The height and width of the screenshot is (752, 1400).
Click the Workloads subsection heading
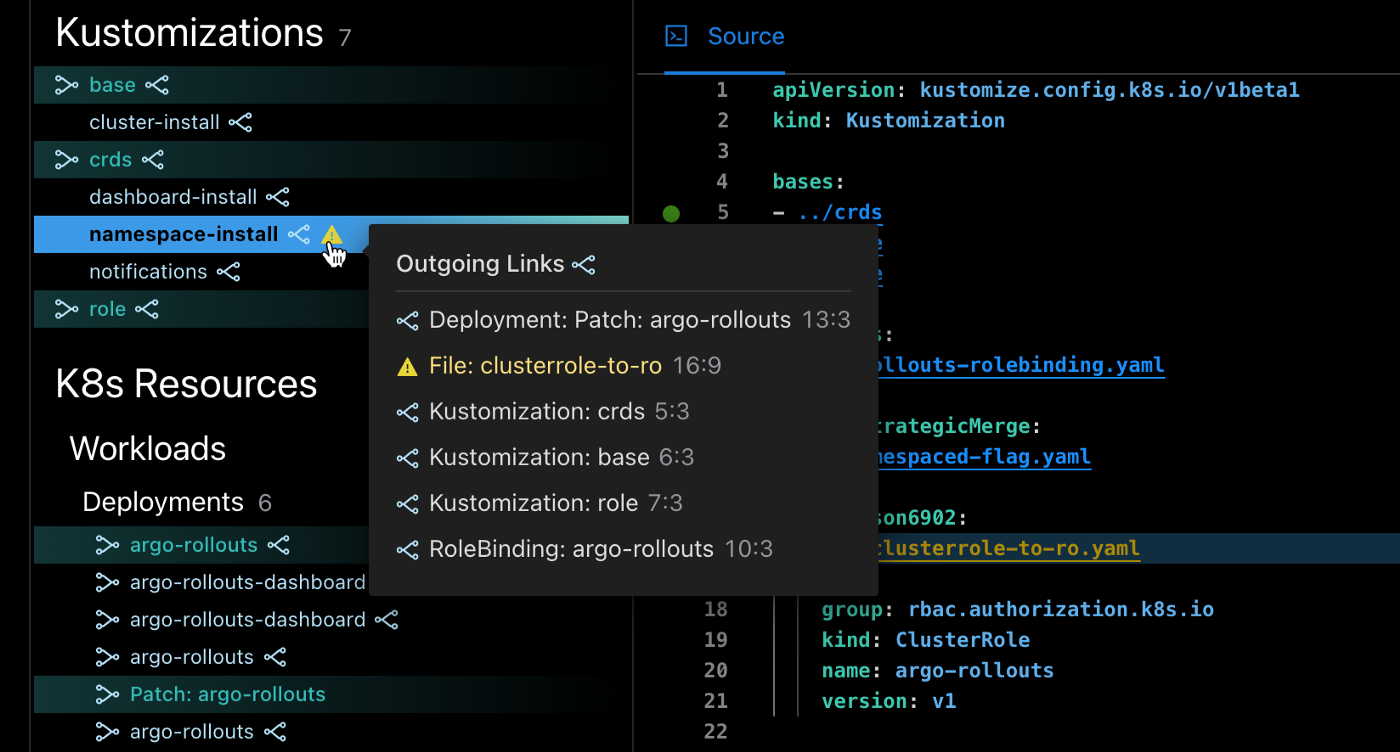pos(148,448)
